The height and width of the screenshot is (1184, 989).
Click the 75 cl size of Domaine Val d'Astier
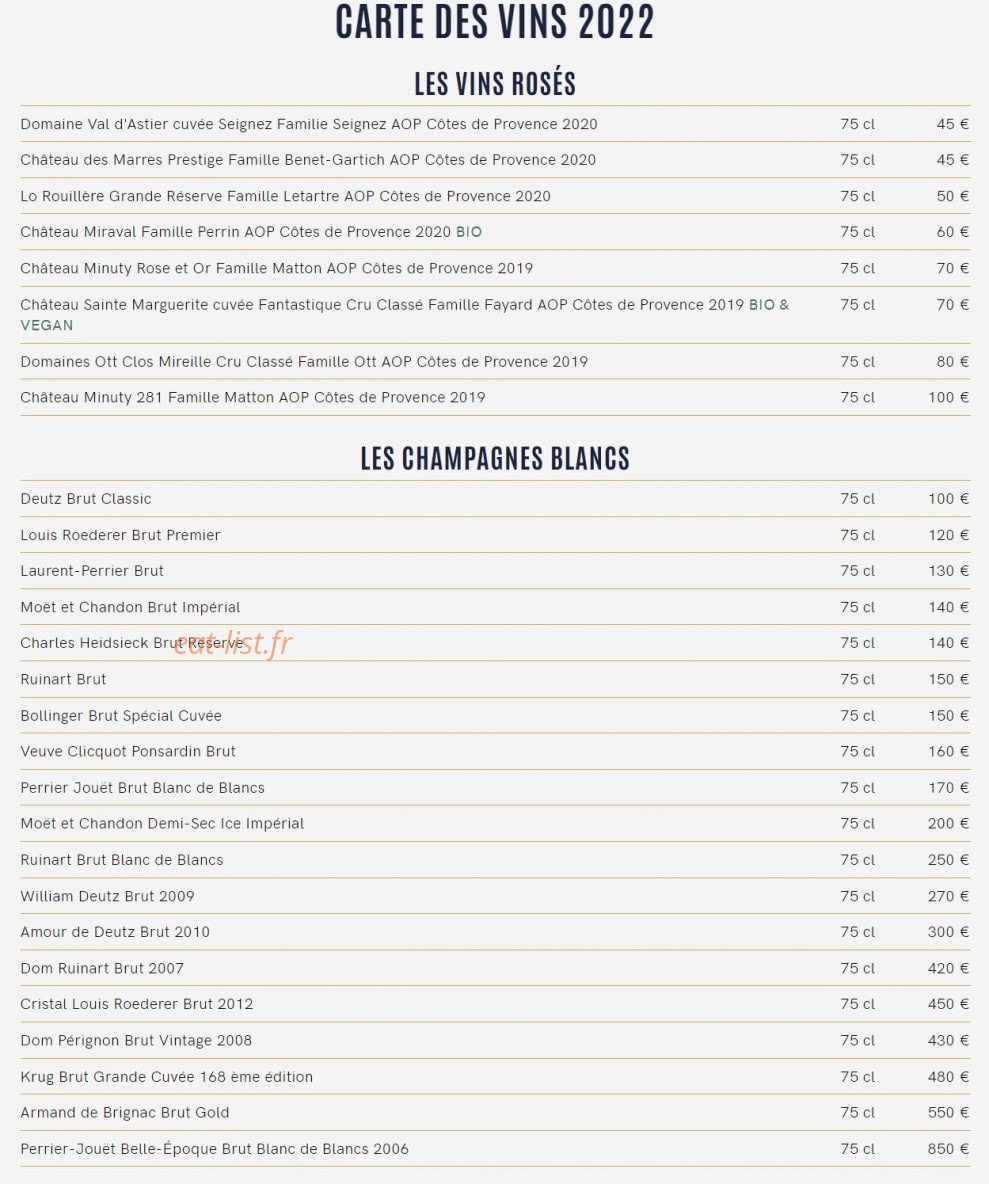coord(858,124)
